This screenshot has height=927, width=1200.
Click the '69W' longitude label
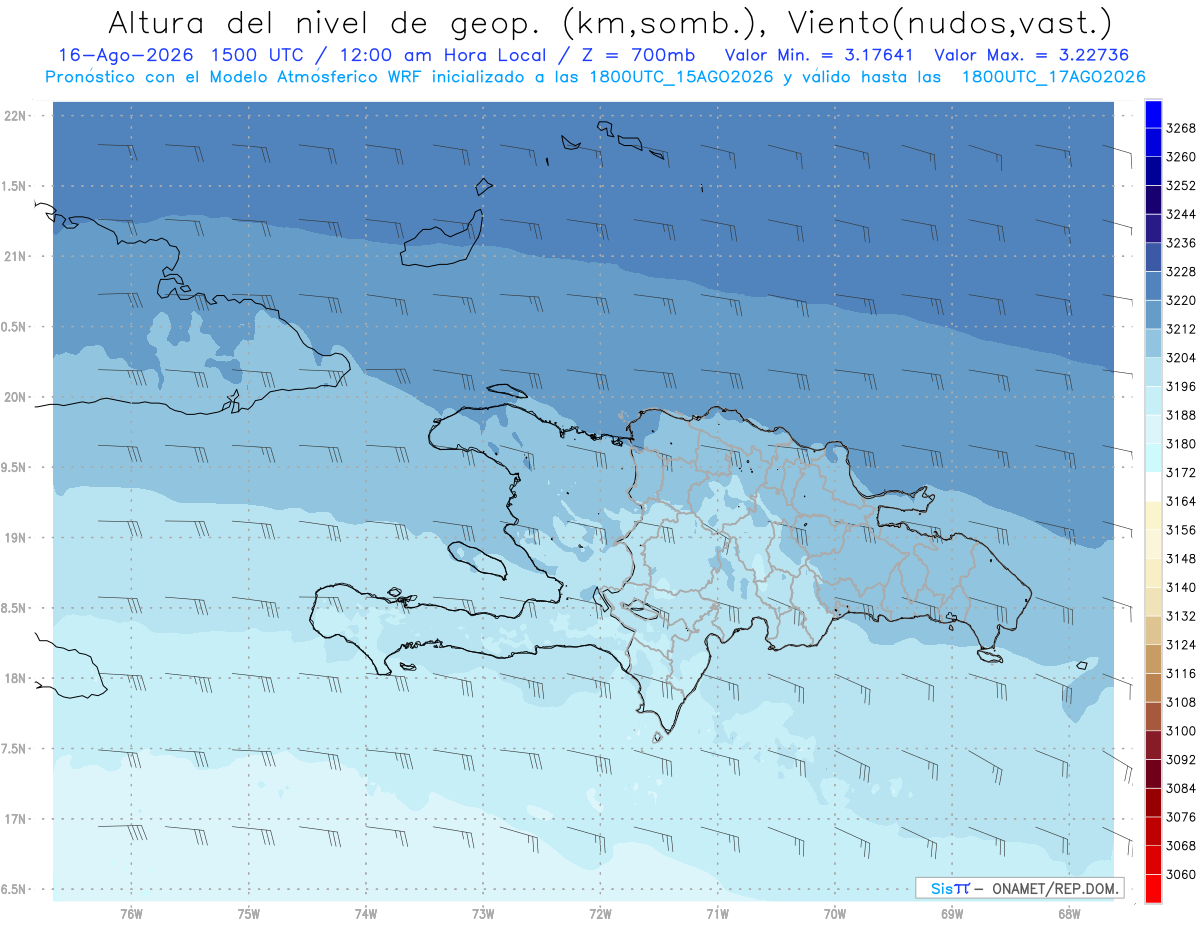[x=952, y=913]
